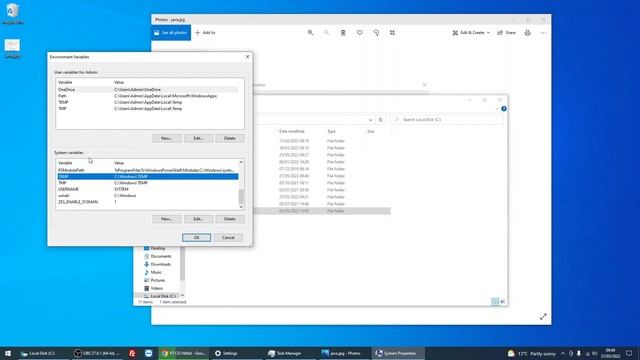Click the delete trash icon in Photos

click(343, 33)
